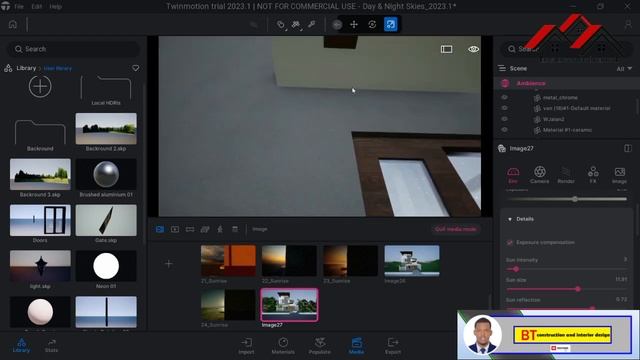This screenshot has height=360, width=640.
Task: Click the Home icon in the top toolbar
Action: coord(13,24)
